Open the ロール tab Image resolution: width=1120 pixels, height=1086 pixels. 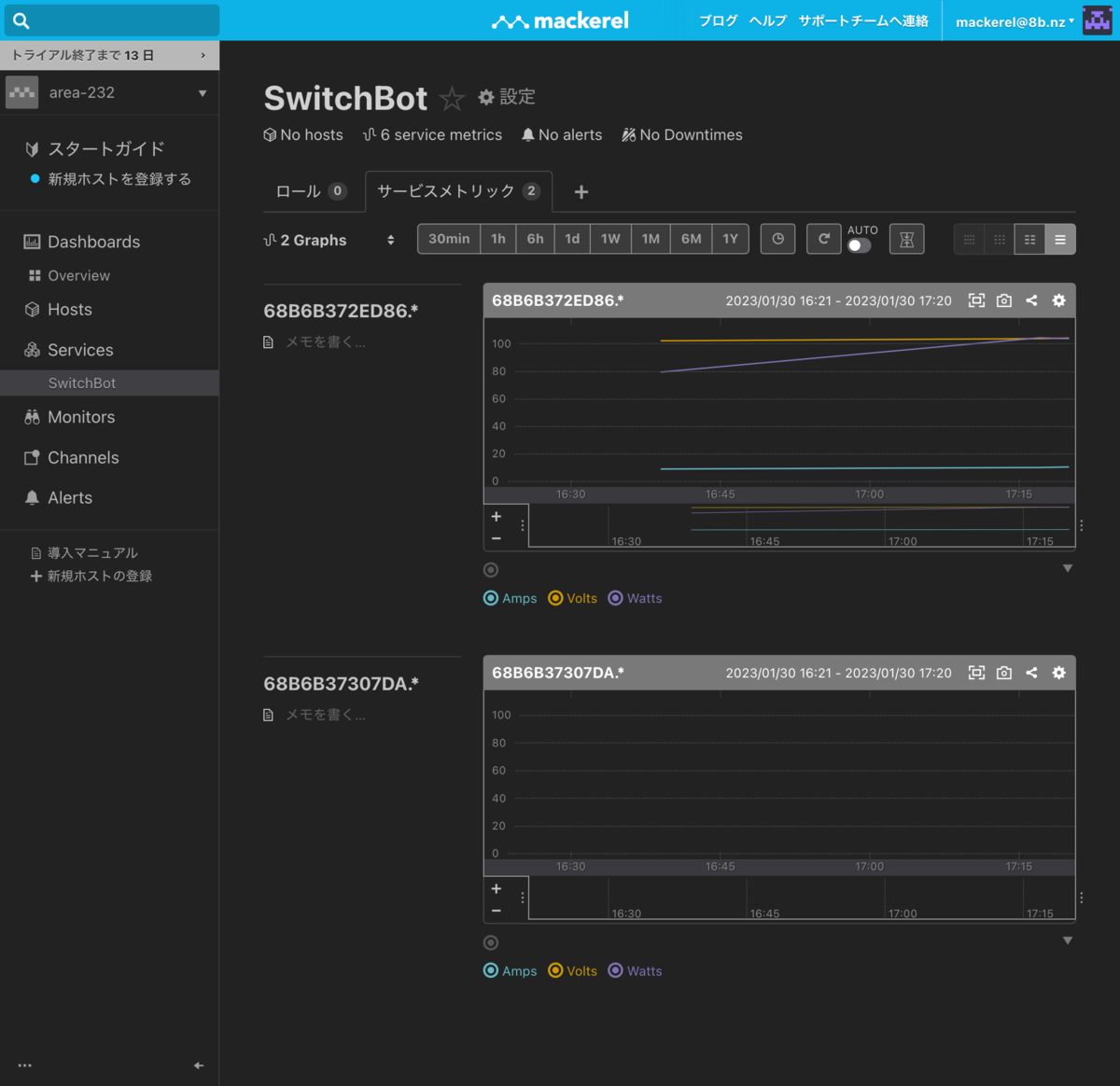[312, 191]
